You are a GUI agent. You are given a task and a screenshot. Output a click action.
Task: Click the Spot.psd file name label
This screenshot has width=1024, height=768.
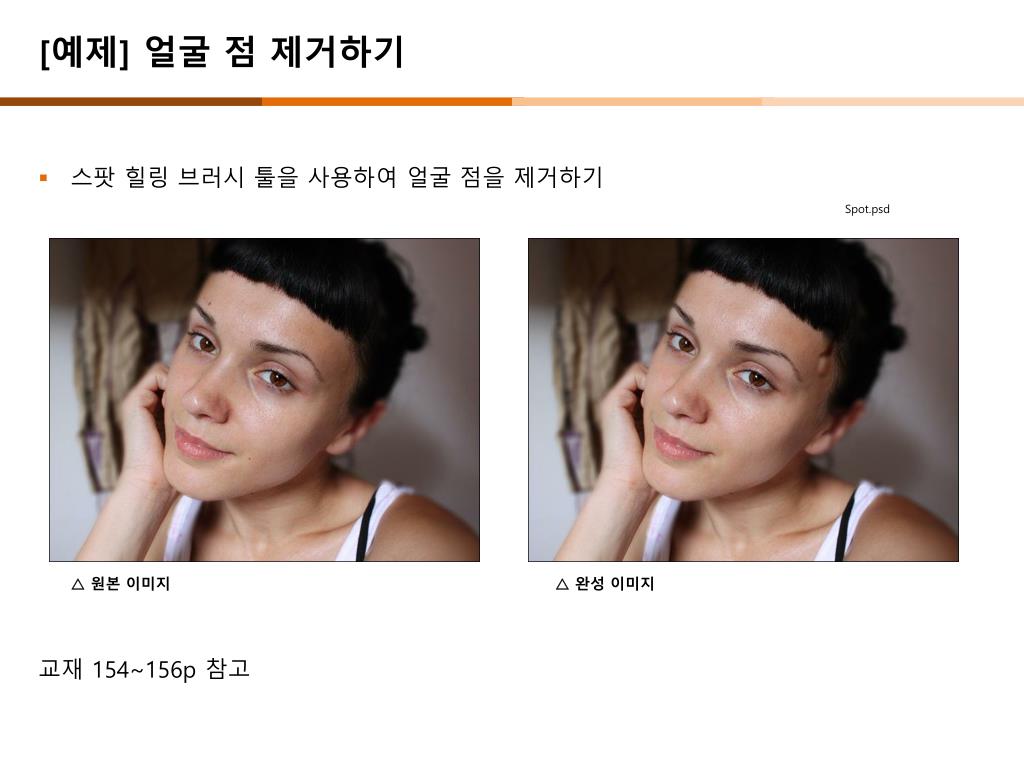click(x=867, y=209)
